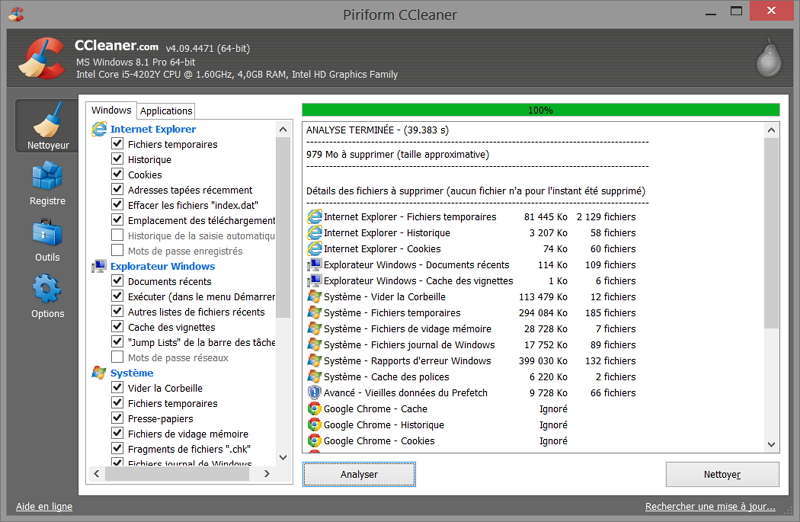Click the Piriform pear icon
This screenshot has height=522, width=800.
[768, 58]
